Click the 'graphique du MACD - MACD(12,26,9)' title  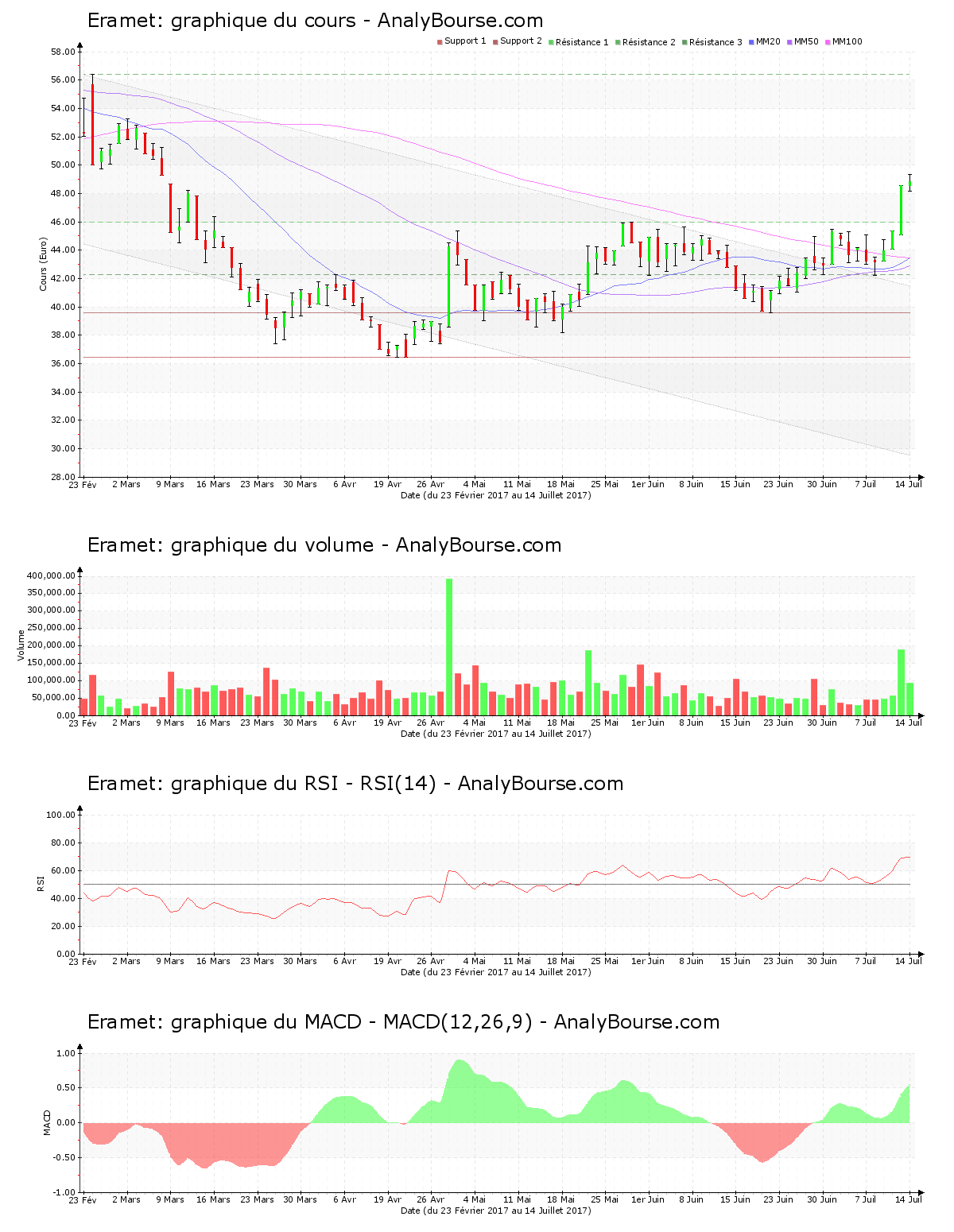[351, 1022]
